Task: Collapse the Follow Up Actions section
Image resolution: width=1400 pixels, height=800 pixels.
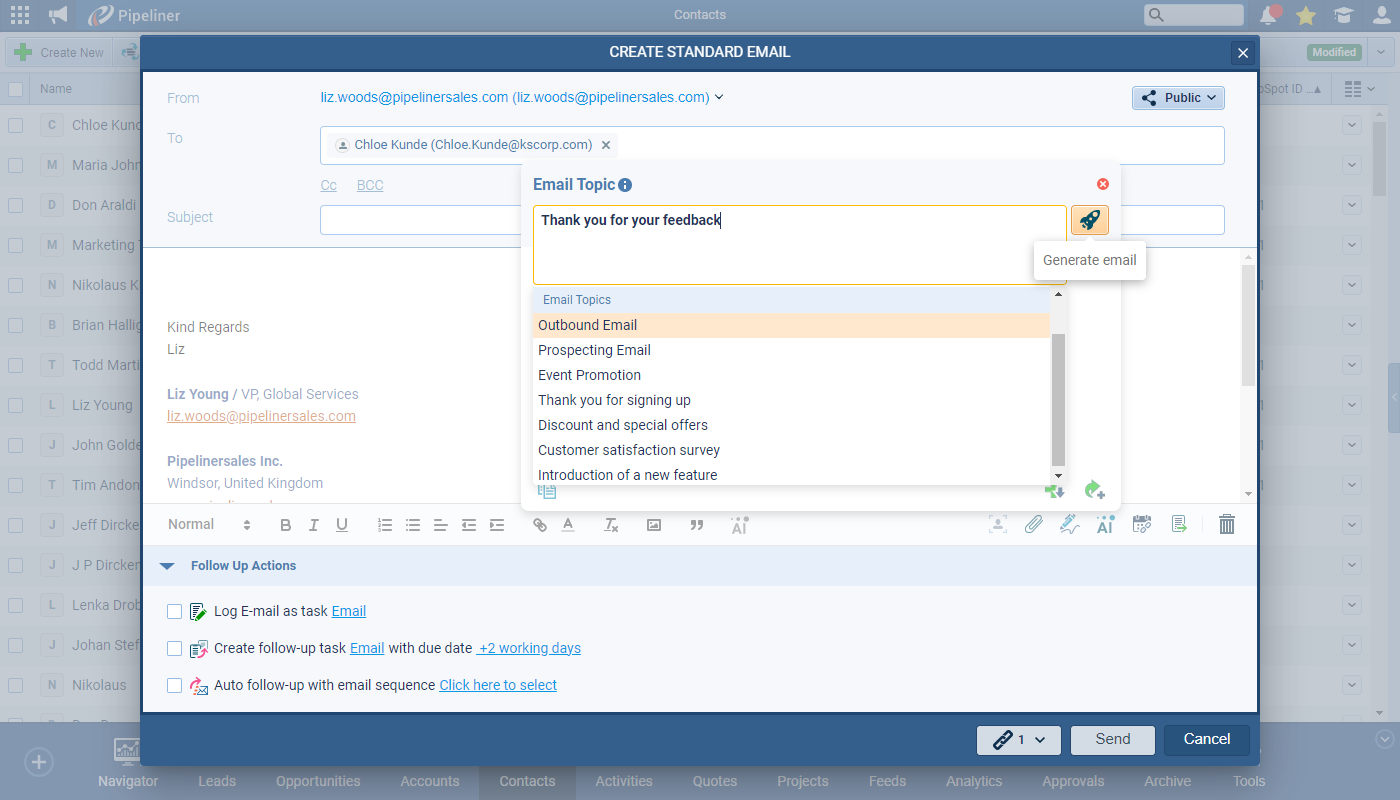Action: click(x=167, y=566)
